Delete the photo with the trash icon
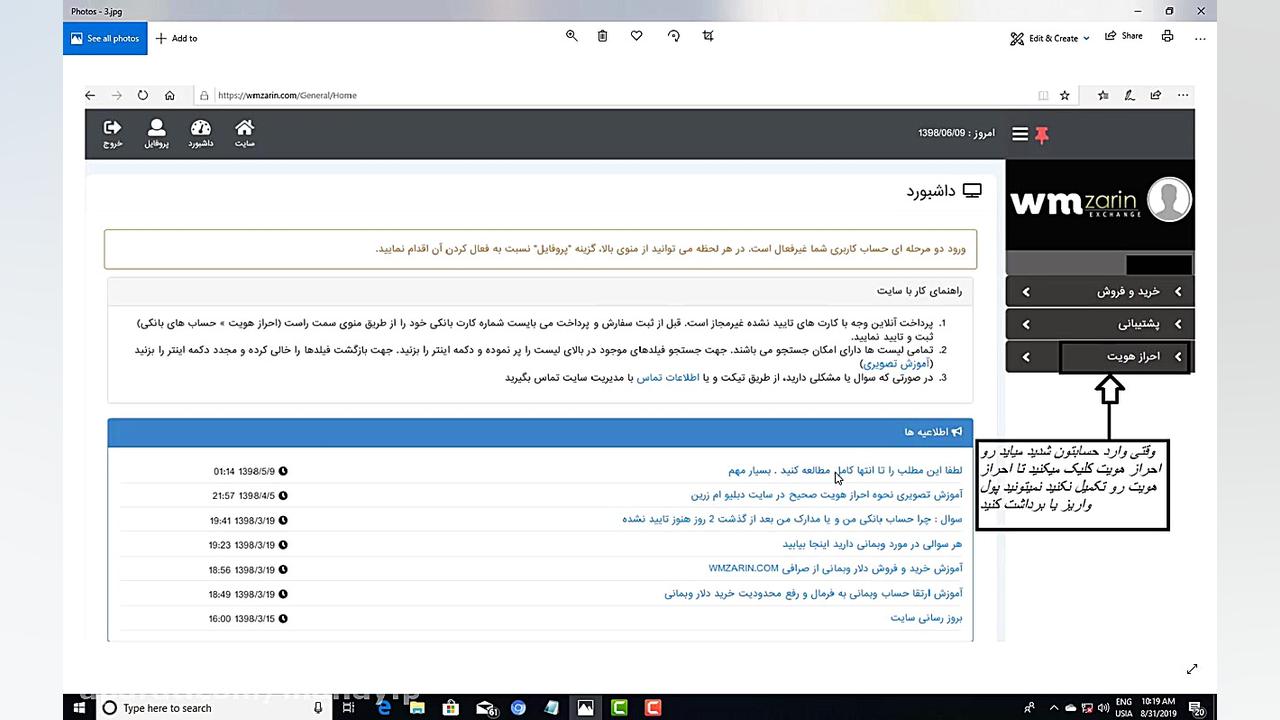1280x720 pixels. [x=602, y=36]
